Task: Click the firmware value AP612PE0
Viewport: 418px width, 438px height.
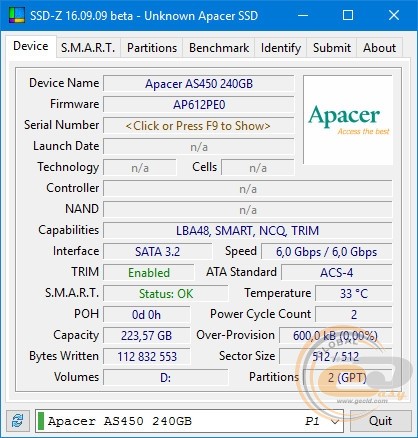Action: pyautogui.click(x=199, y=105)
